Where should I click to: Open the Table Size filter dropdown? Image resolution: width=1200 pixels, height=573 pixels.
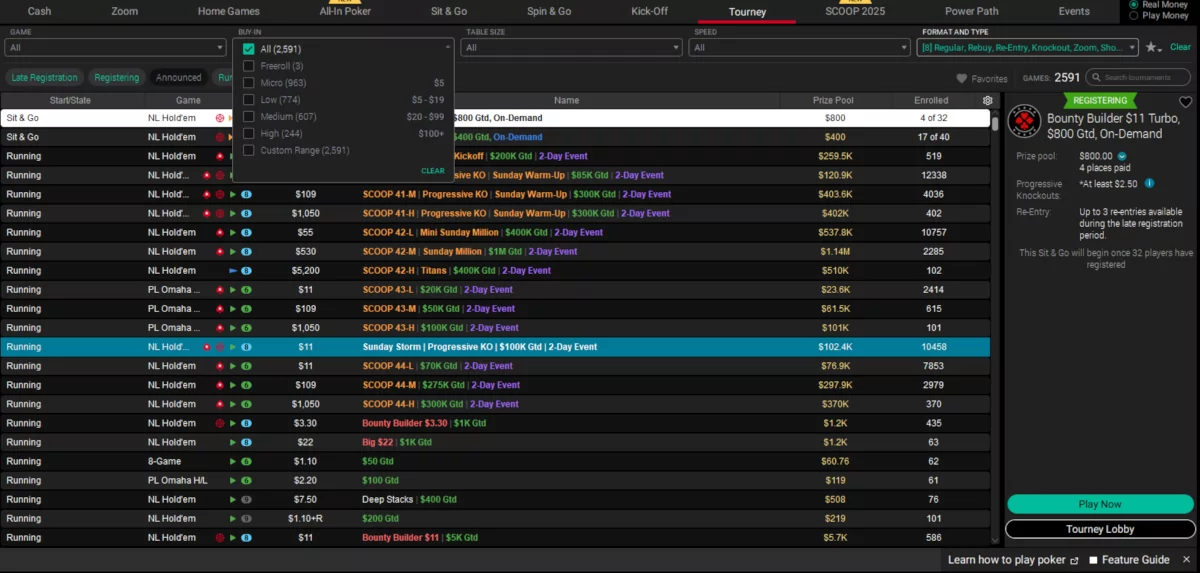click(x=571, y=47)
